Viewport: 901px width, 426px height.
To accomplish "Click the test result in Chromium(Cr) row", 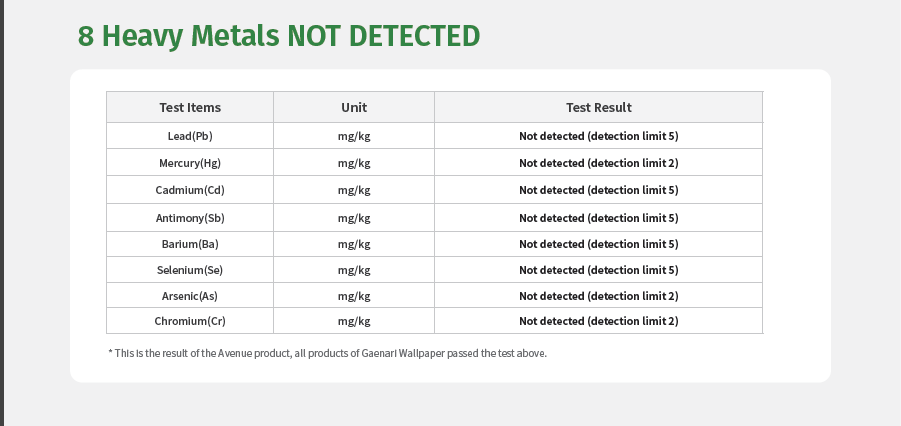I will (x=598, y=321).
